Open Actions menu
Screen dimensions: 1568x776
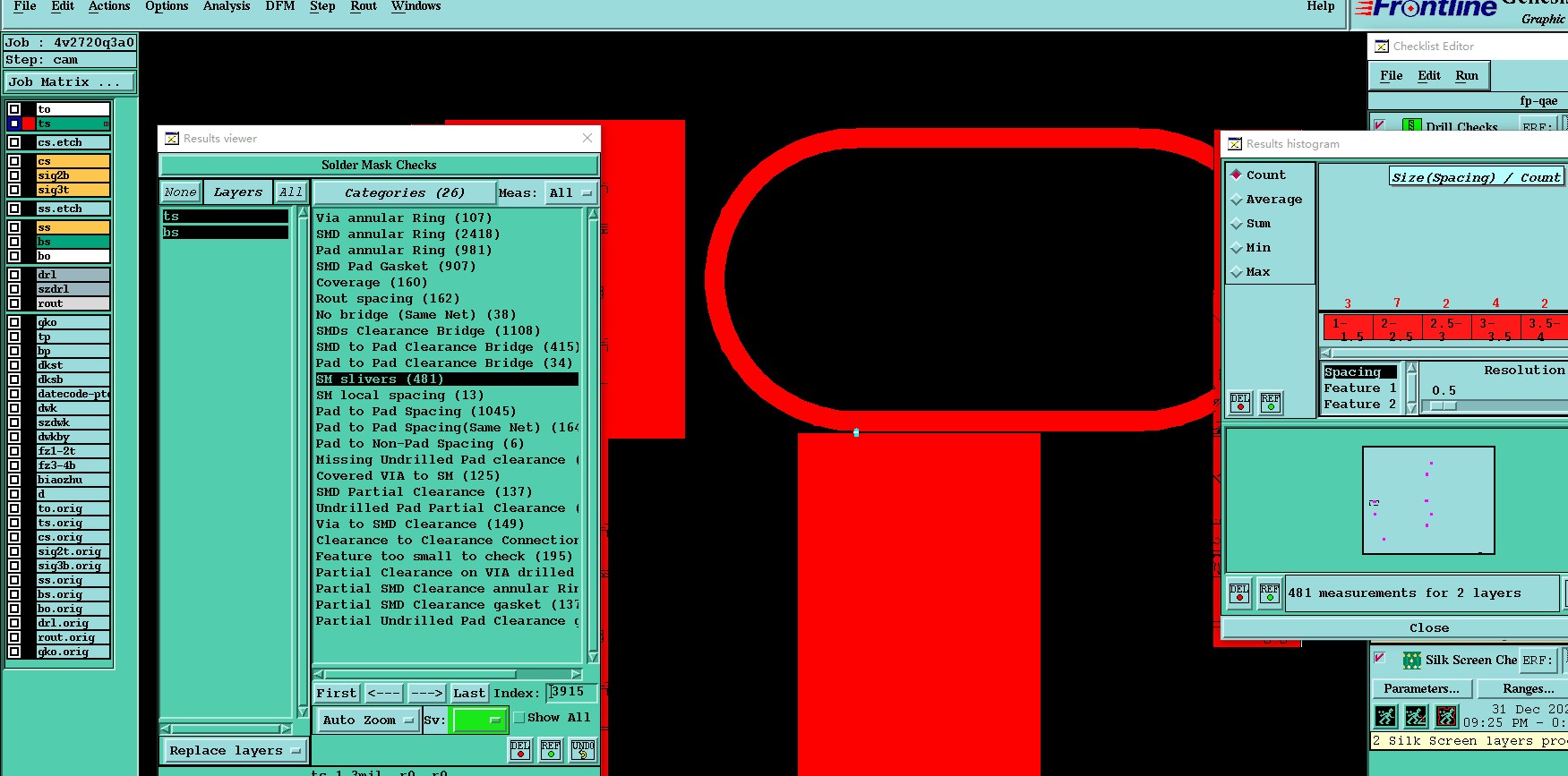tap(109, 6)
